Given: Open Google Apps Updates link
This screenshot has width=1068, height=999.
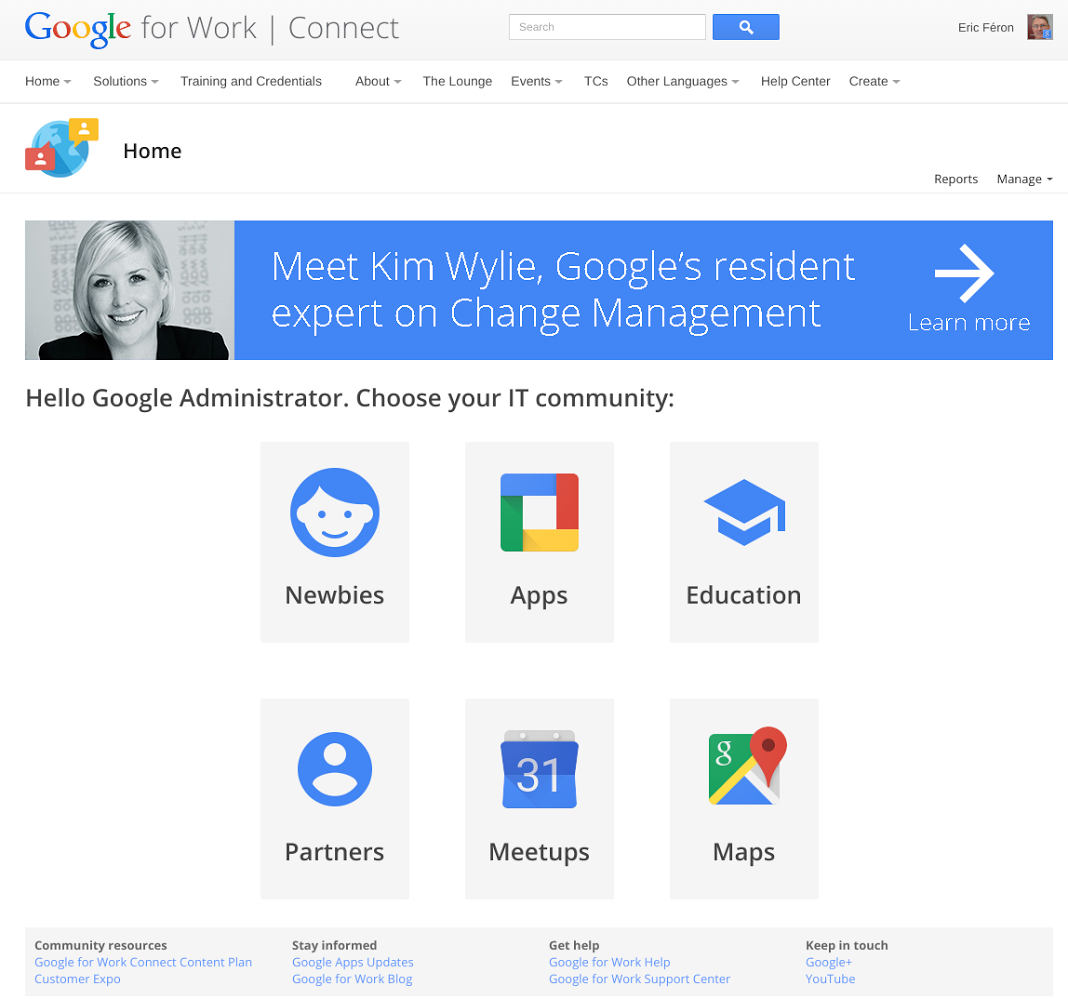Looking at the screenshot, I should (x=353, y=962).
